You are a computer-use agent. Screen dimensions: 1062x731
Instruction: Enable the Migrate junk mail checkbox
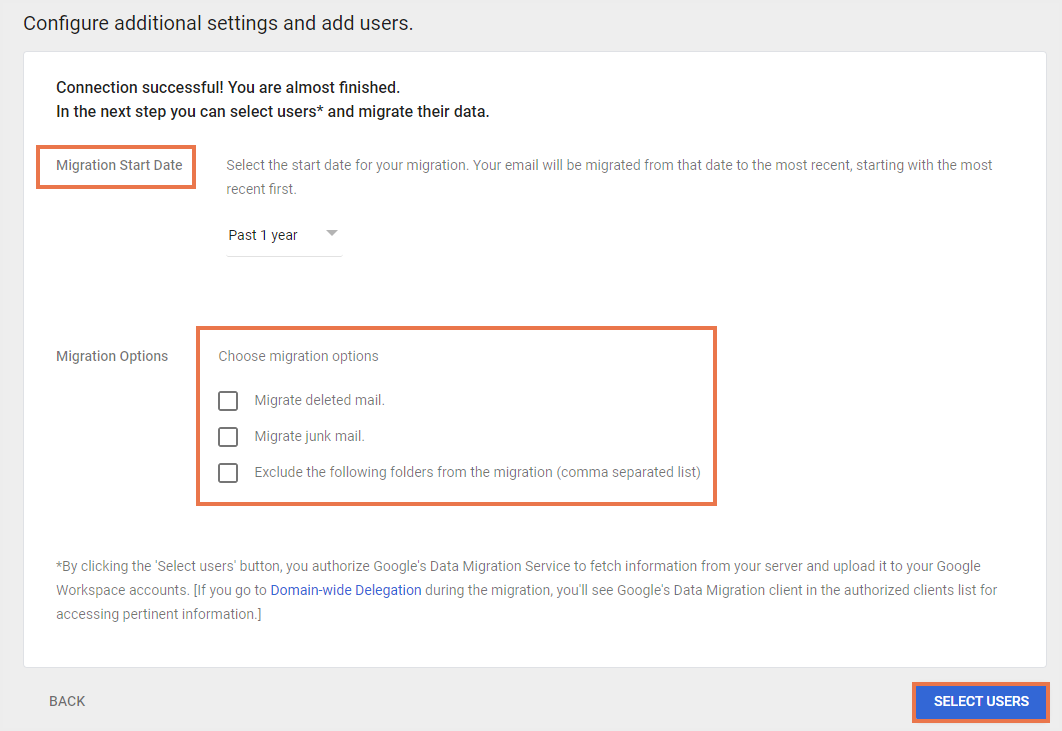(228, 437)
